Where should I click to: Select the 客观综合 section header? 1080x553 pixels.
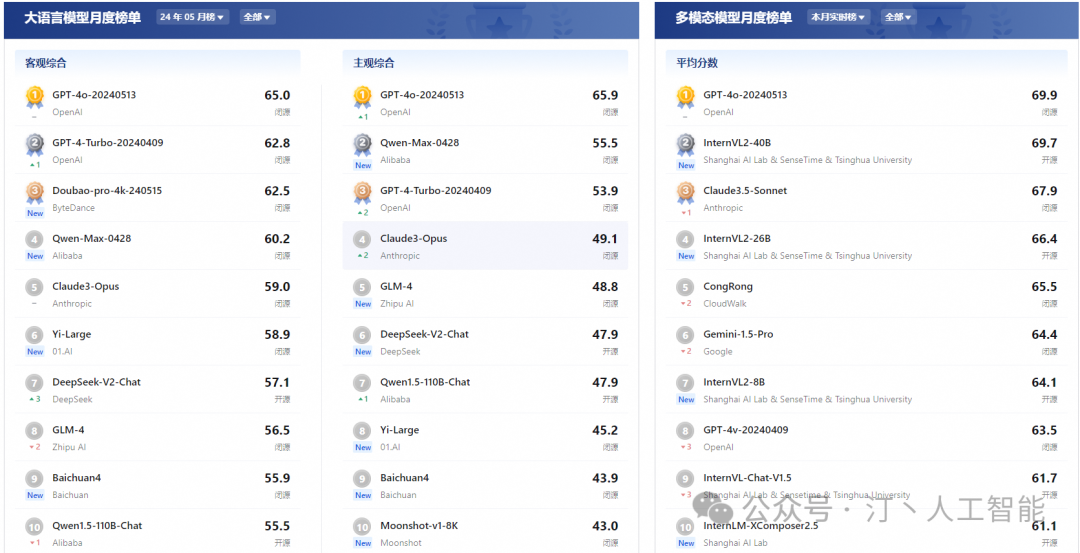coord(46,63)
